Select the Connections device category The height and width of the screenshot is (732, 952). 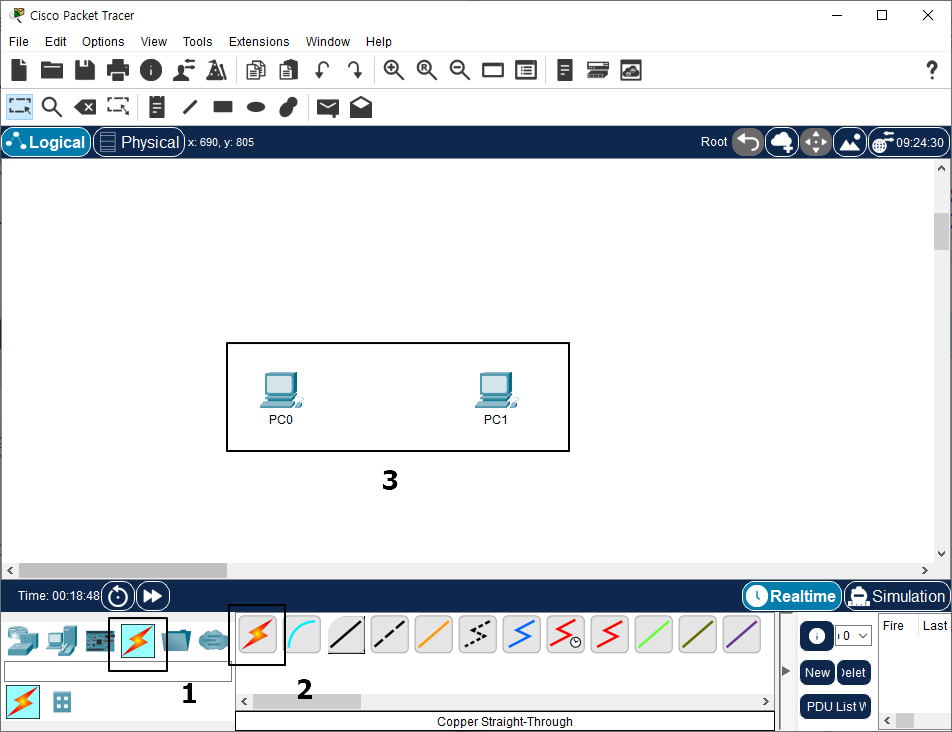138,641
